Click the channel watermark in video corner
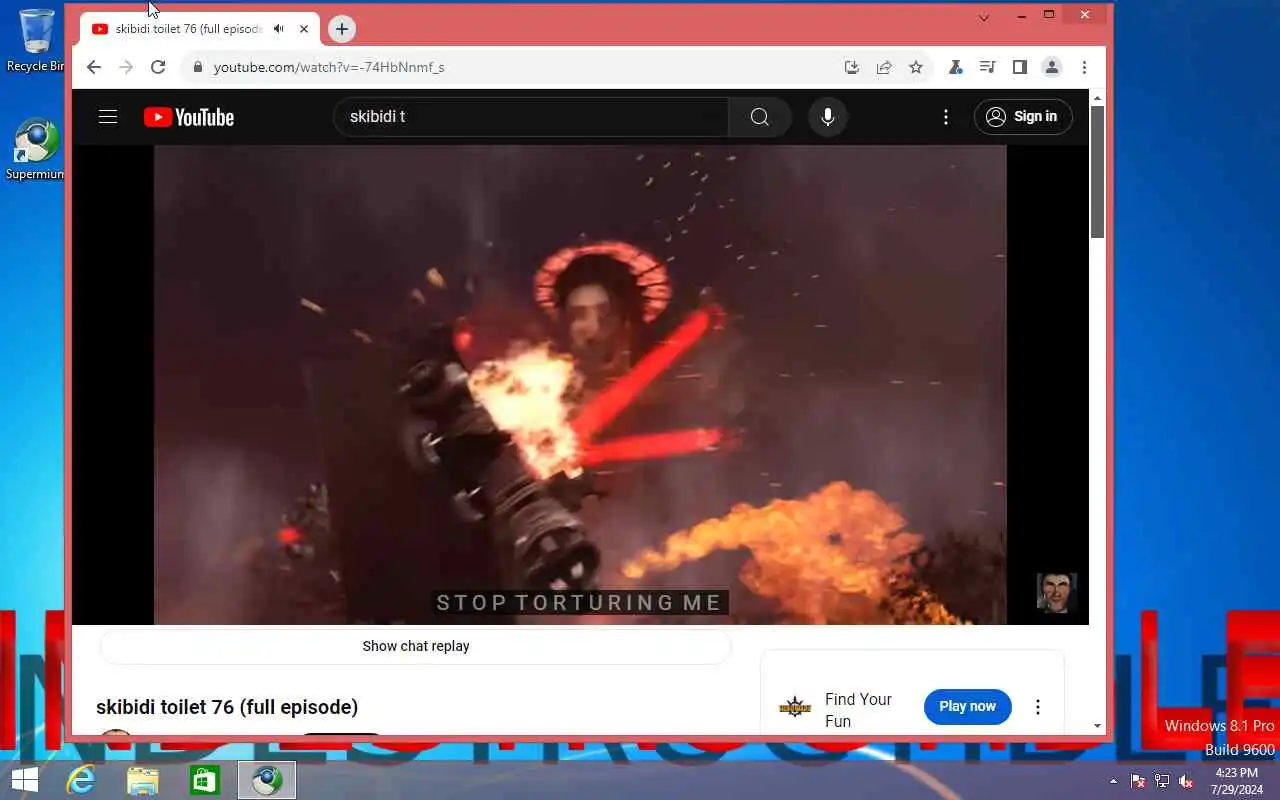The image size is (1280, 800). pyautogui.click(x=1056, y=592)
